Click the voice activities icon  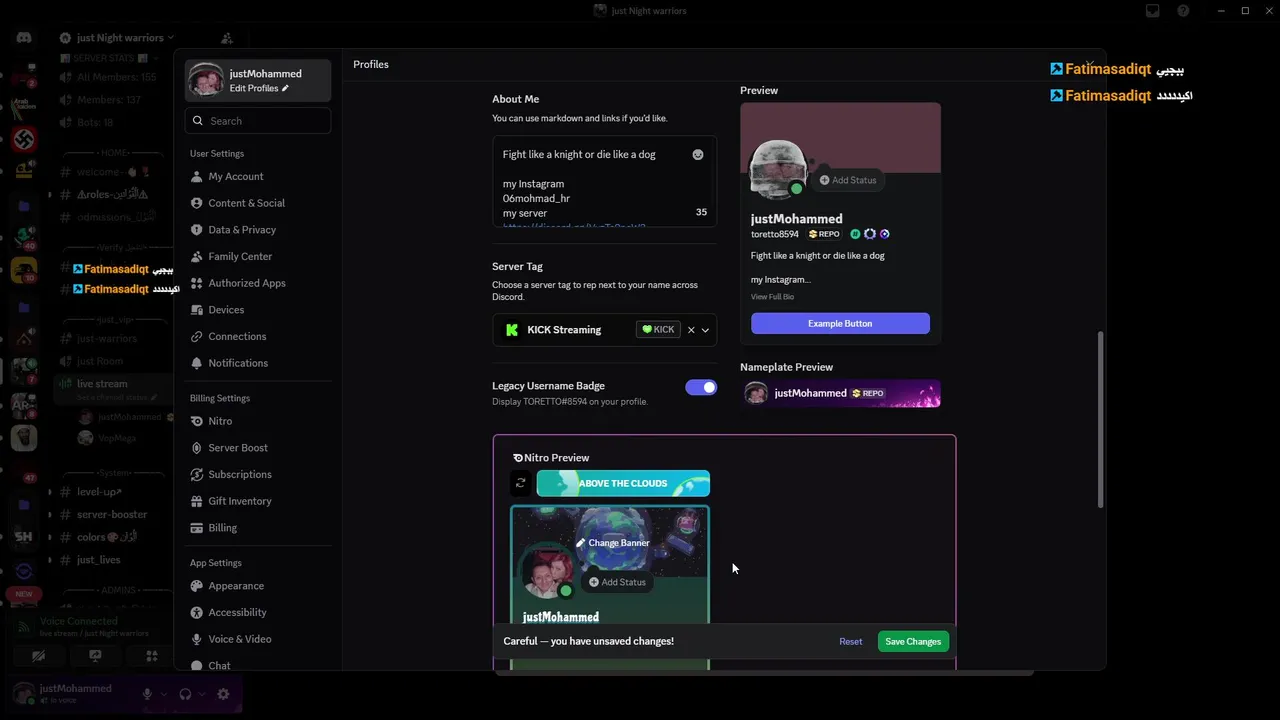152,656
